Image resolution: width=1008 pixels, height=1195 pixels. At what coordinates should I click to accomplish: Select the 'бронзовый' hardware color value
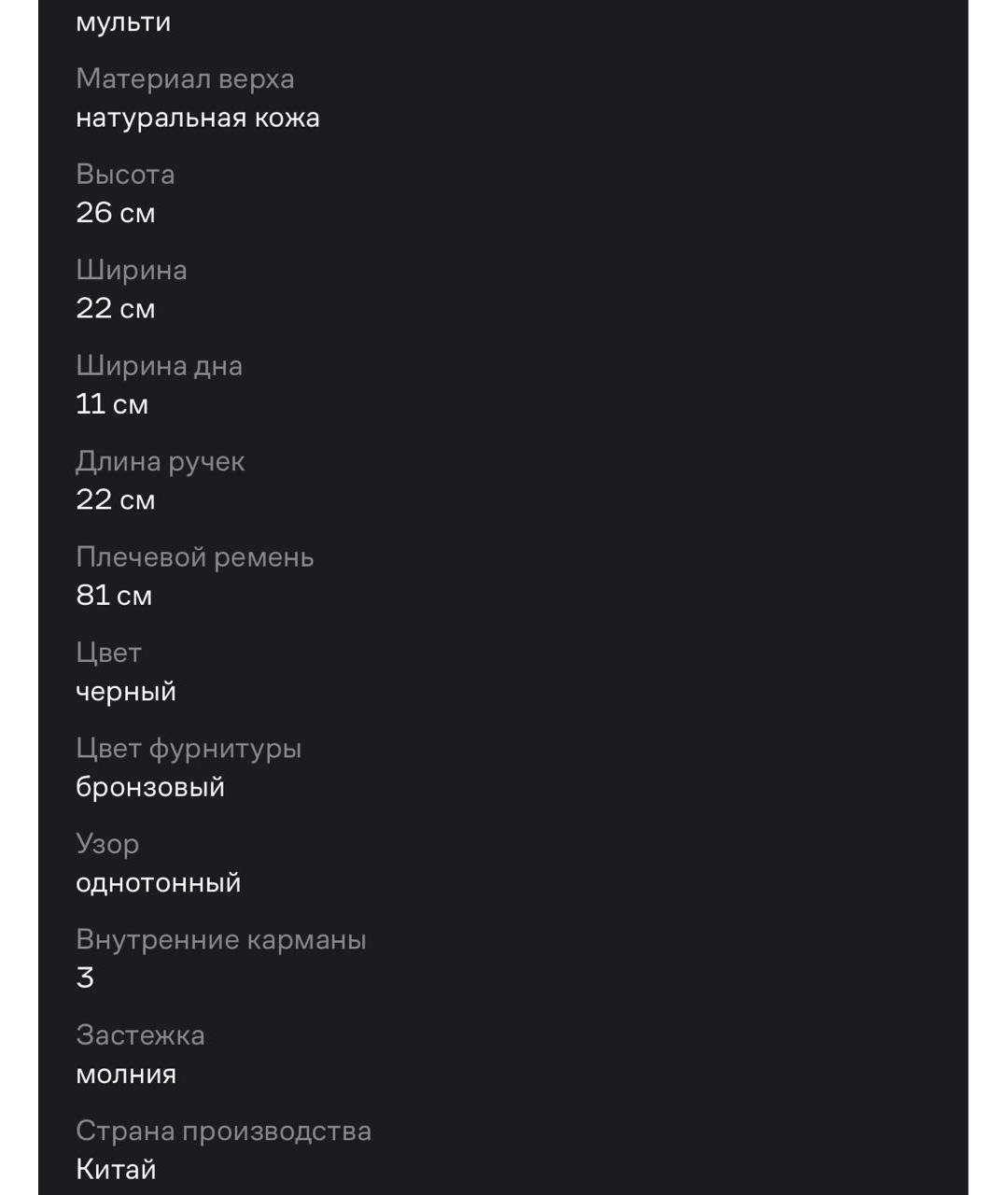pyautogui.click(x=150, y=787)
